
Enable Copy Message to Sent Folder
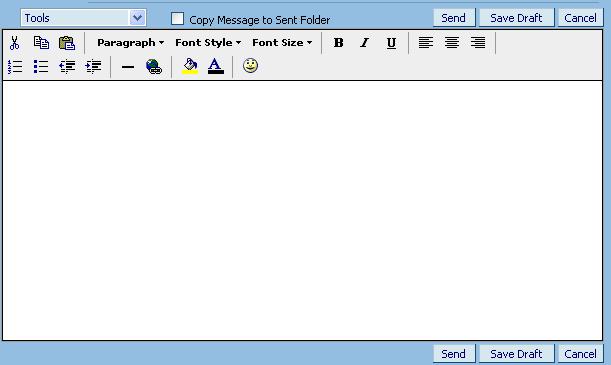[x=177, y=18]
